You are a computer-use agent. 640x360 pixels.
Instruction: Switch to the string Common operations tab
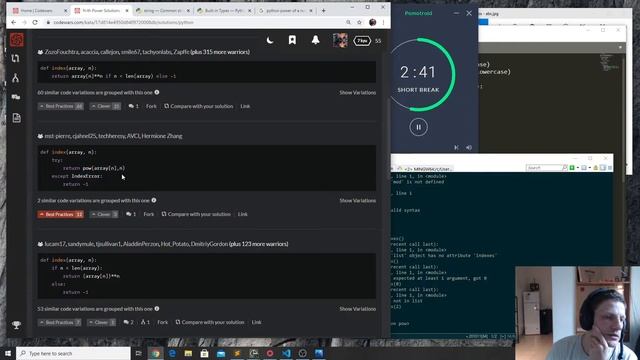point(162,10)
